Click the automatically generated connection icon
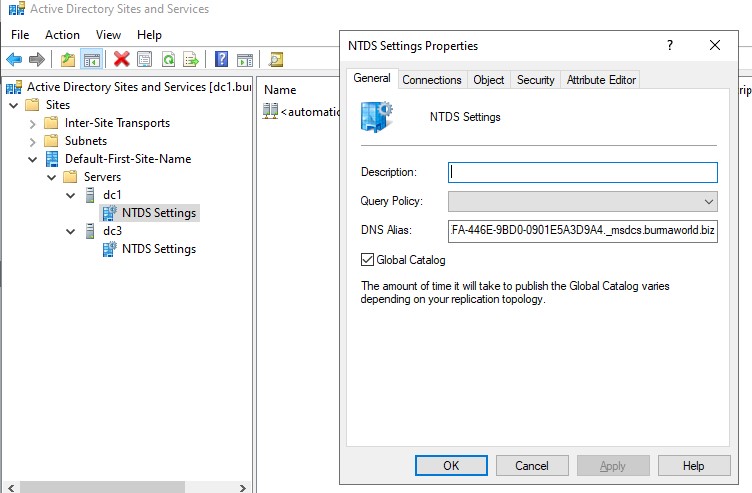 (x=270, y=111)
